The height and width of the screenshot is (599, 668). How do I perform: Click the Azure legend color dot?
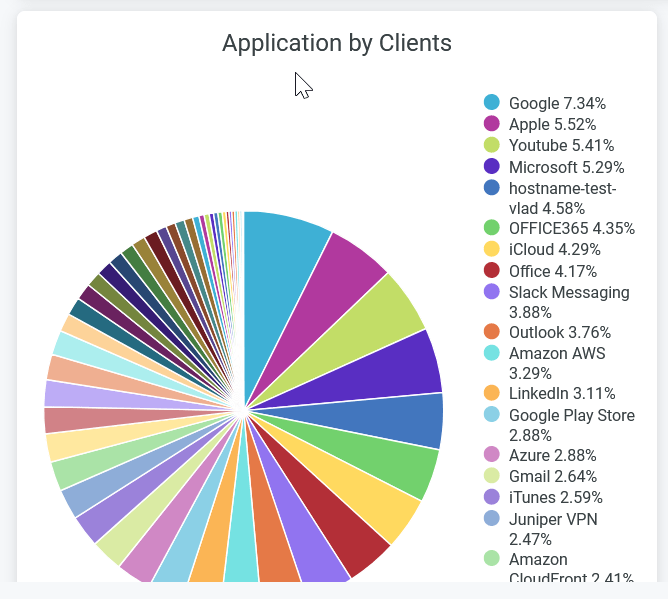[492, 454]
